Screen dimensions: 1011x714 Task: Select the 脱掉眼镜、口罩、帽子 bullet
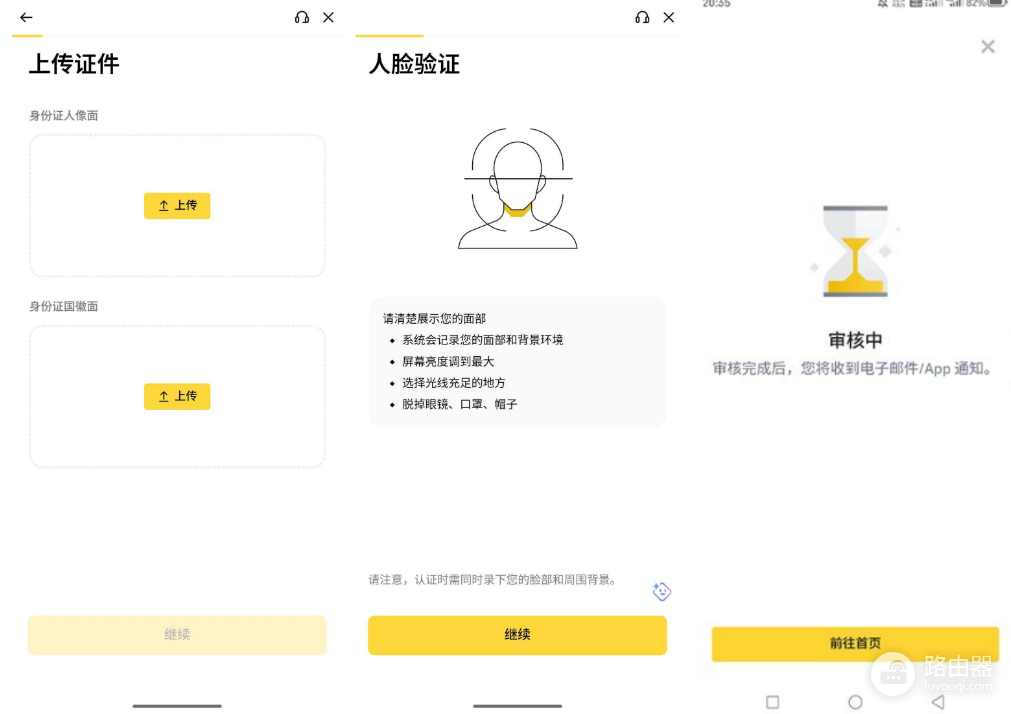point(460,404)
